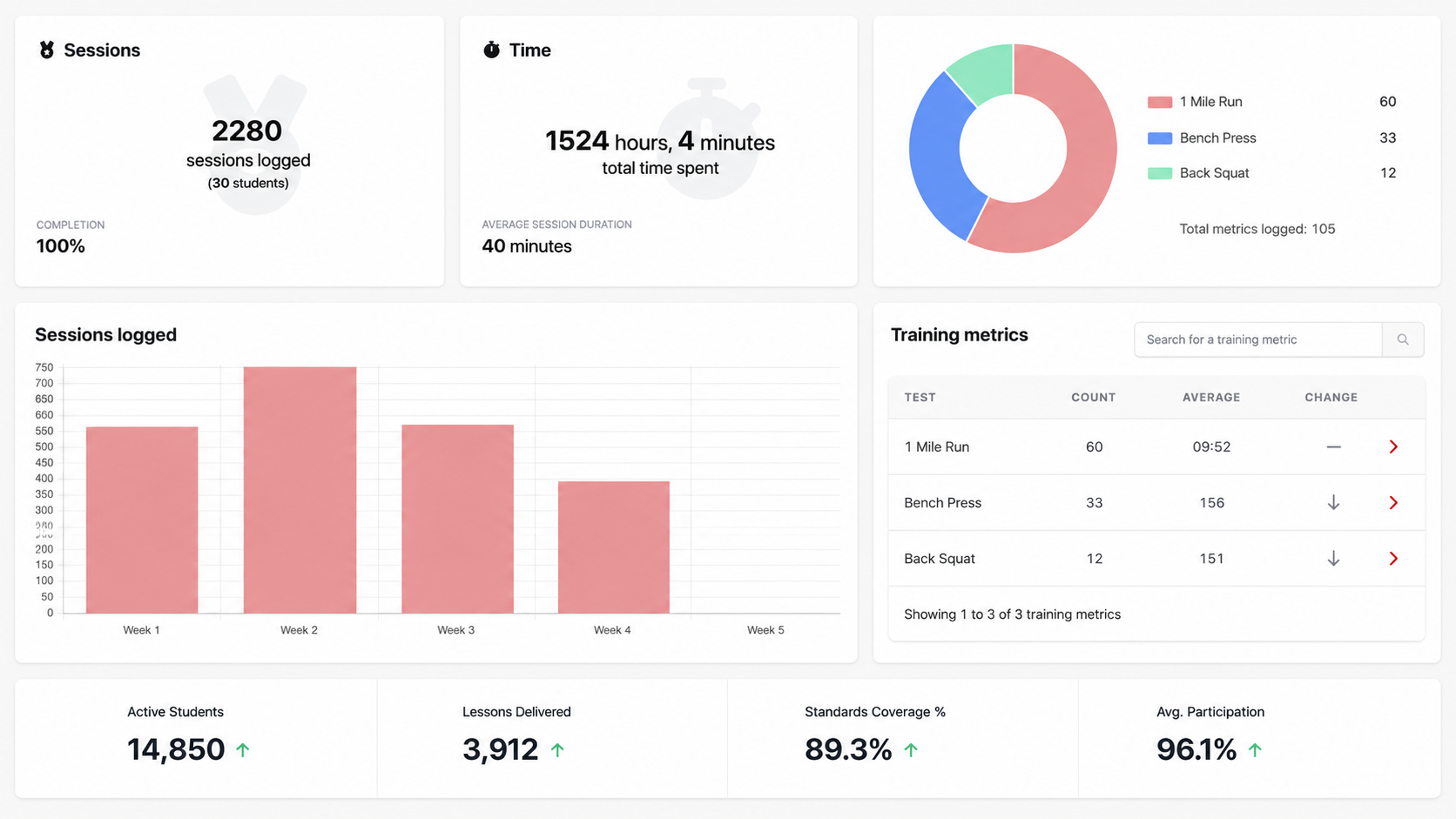Open Bench Press details chevron
The width and height of the screenshot is (1456, 819).
(x=1393, y=502)
